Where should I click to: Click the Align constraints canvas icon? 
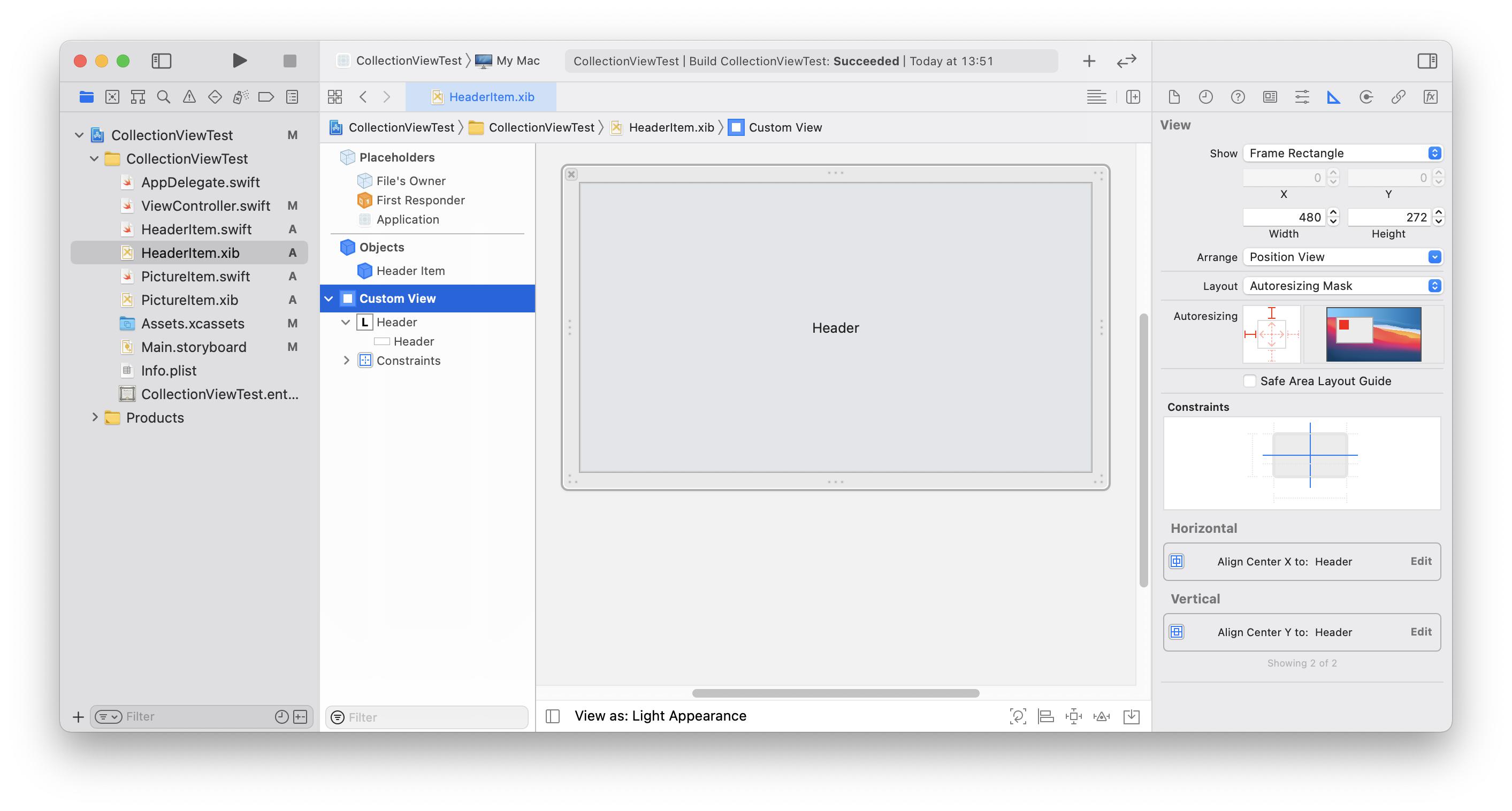tap(1045, 716)
